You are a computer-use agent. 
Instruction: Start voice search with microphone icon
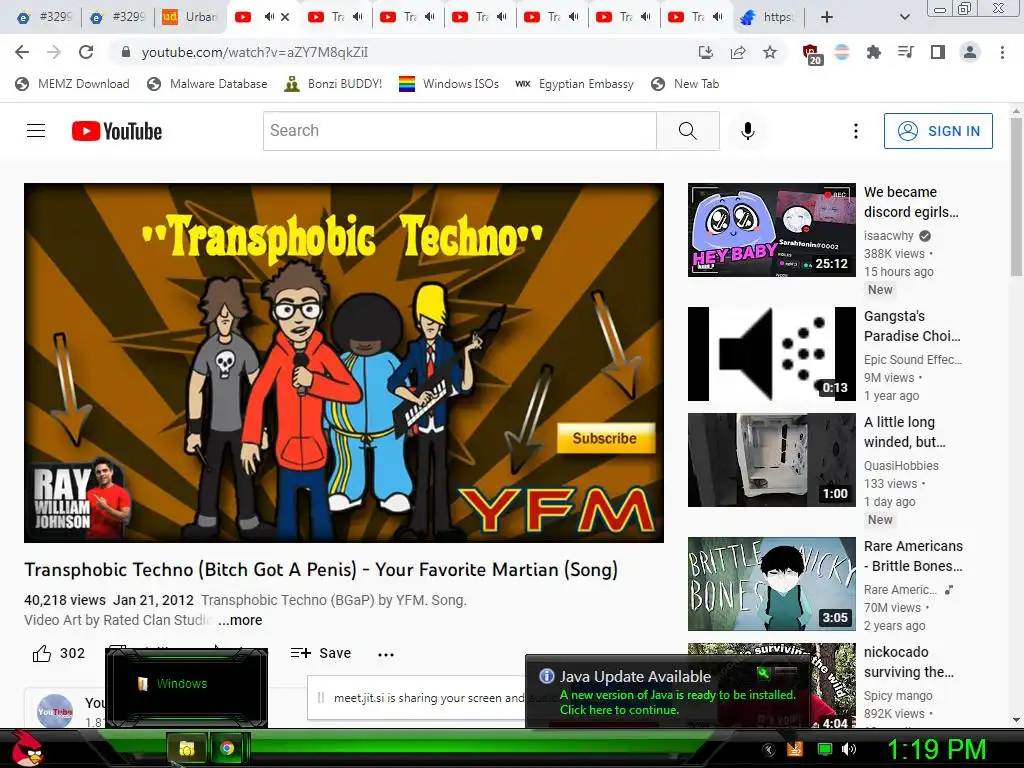748,131
